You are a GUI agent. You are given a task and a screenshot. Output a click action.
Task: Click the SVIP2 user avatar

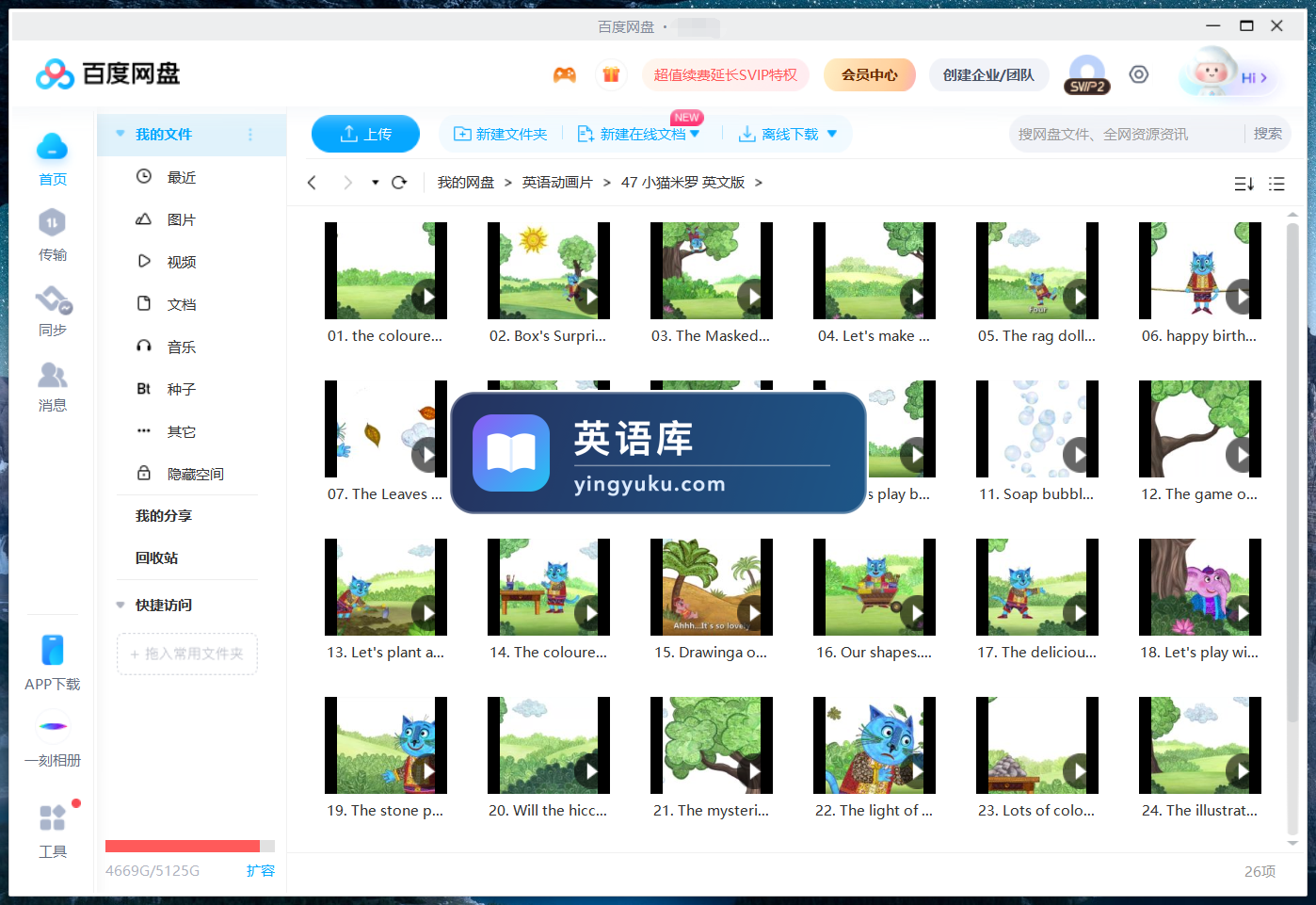point(1087,74)
